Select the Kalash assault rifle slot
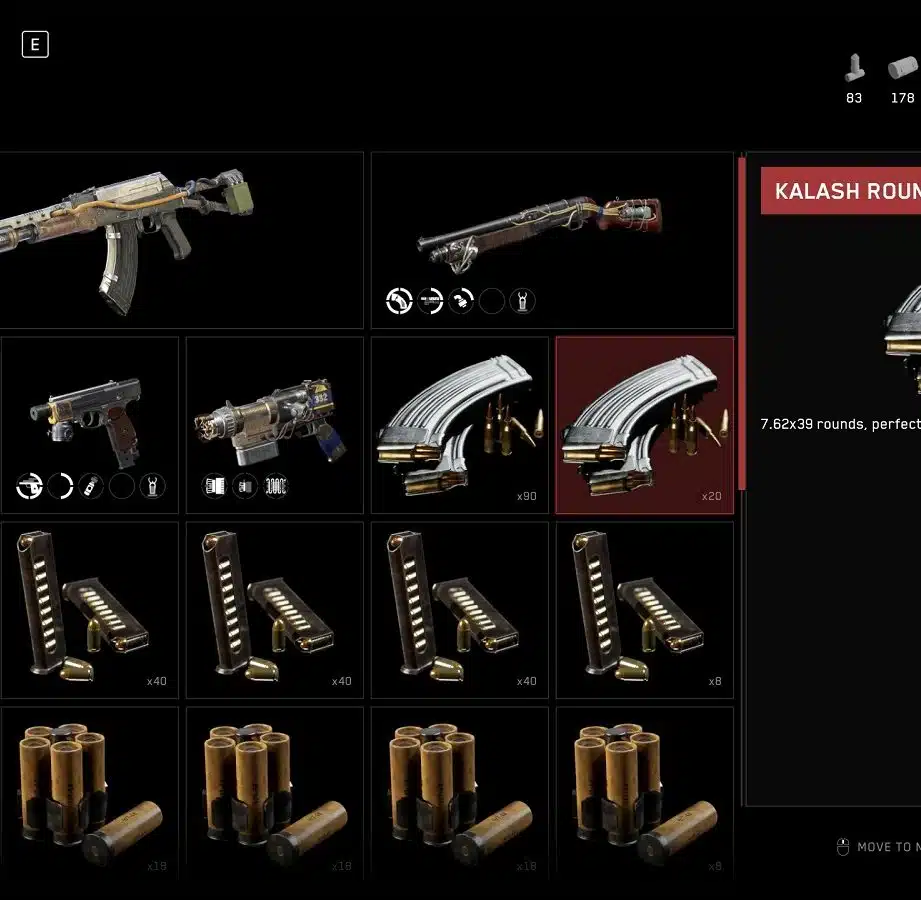 [181, 240]
